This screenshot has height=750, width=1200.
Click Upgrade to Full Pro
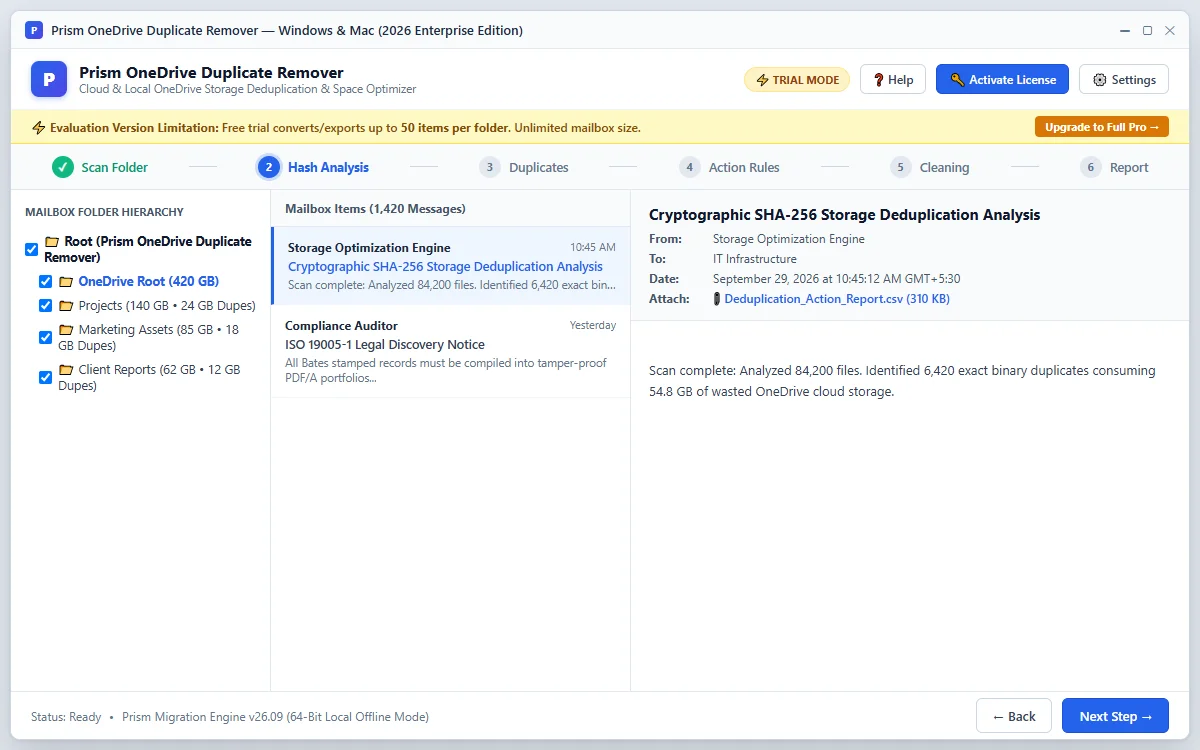1102,127
